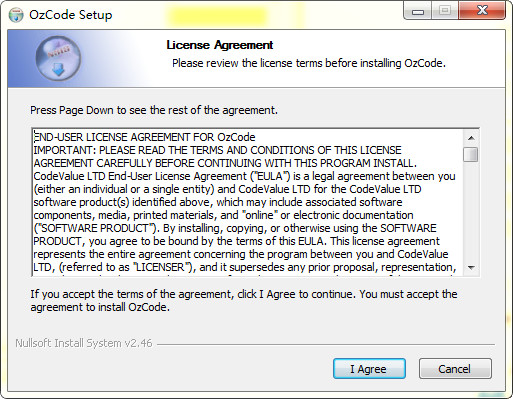The height and width of the screenshot is (399, 513).
Task: Accept the license with I Agree
Action: (x=369, y=369)
